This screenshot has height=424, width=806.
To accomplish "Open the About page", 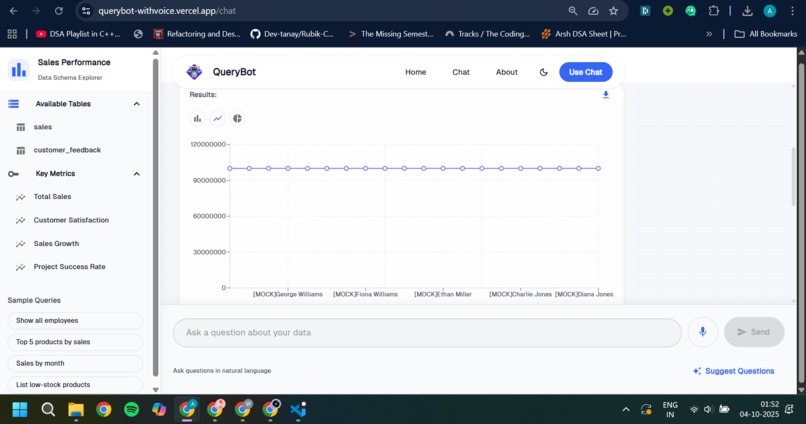I will (506, 72).
